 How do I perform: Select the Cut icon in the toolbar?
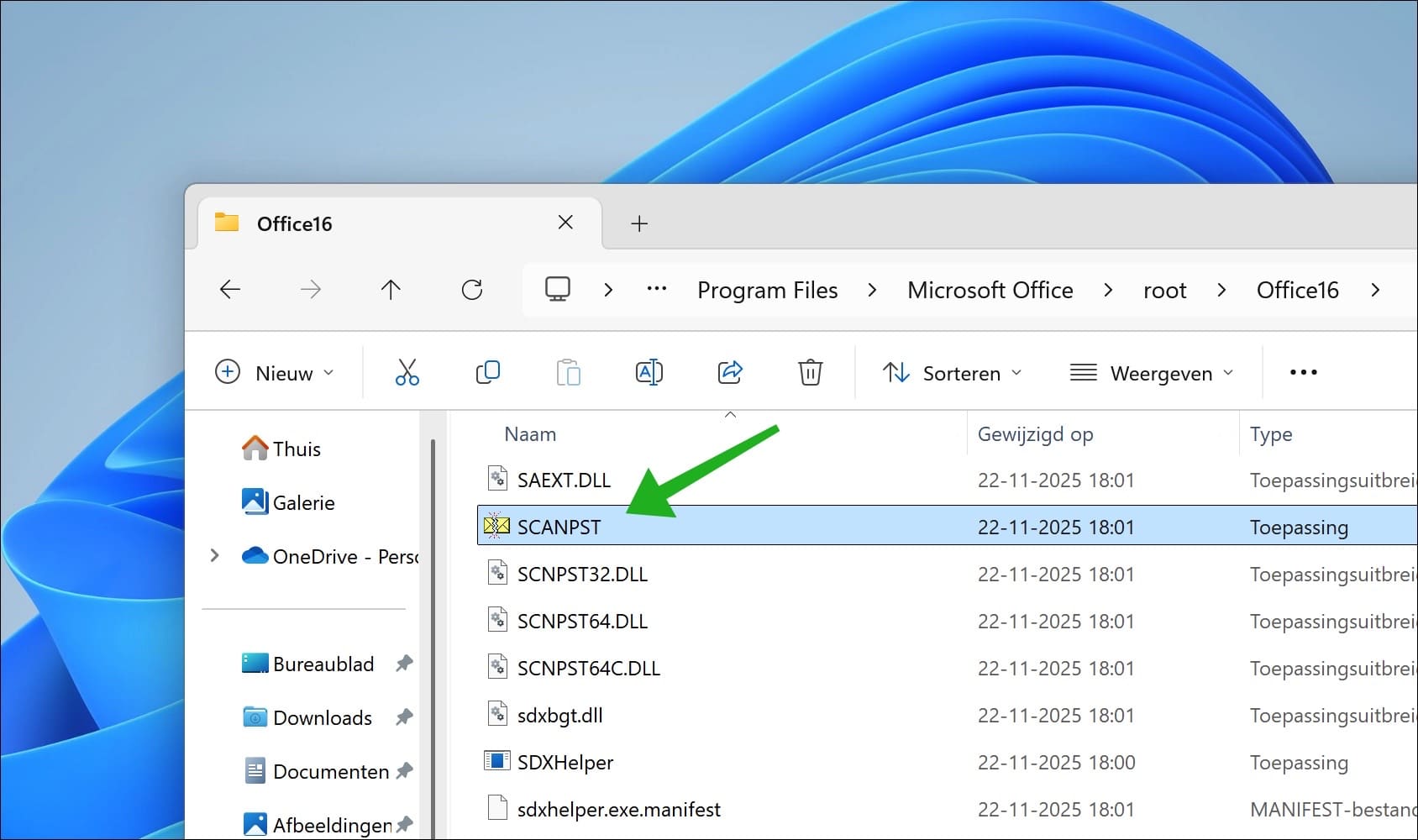407,372
